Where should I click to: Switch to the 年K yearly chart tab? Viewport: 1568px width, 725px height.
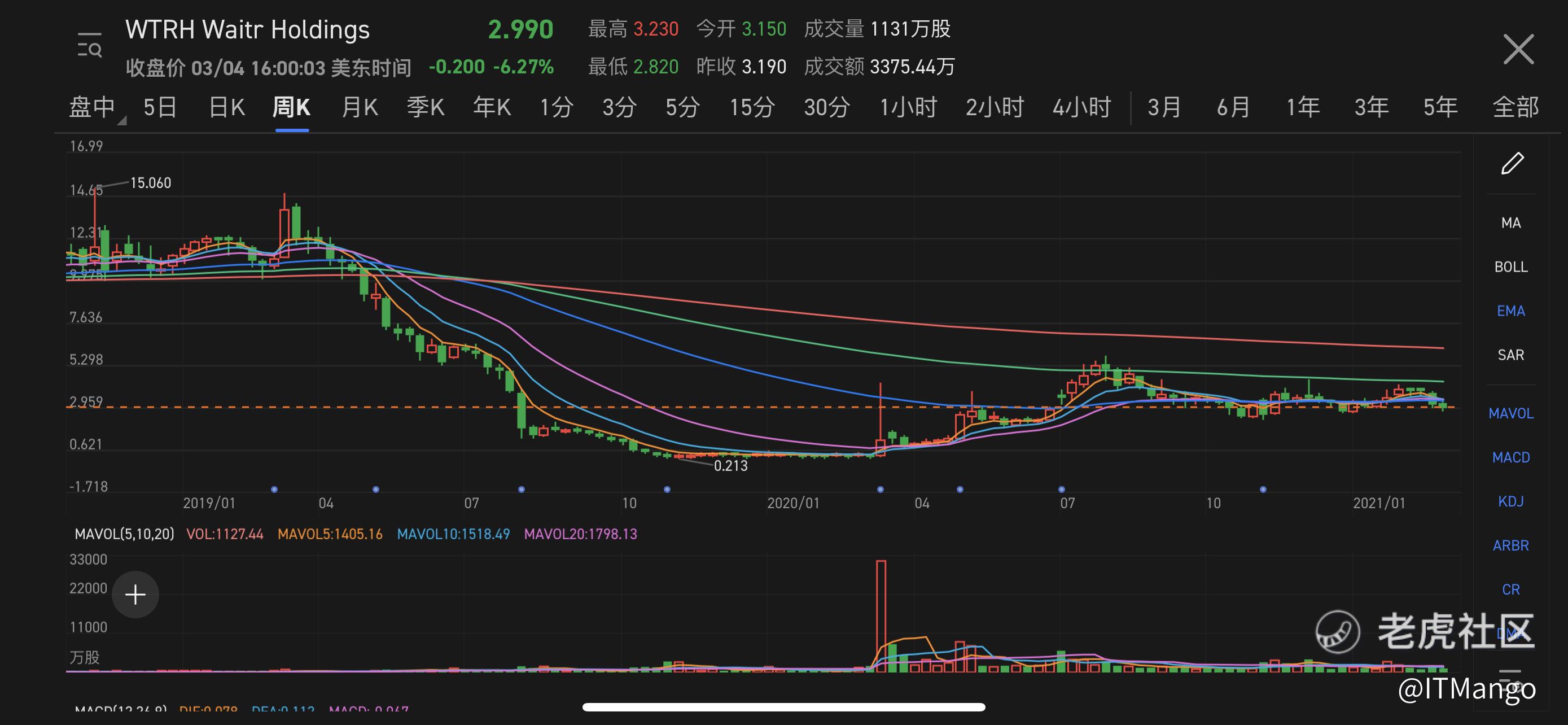(x=492, y=108)
